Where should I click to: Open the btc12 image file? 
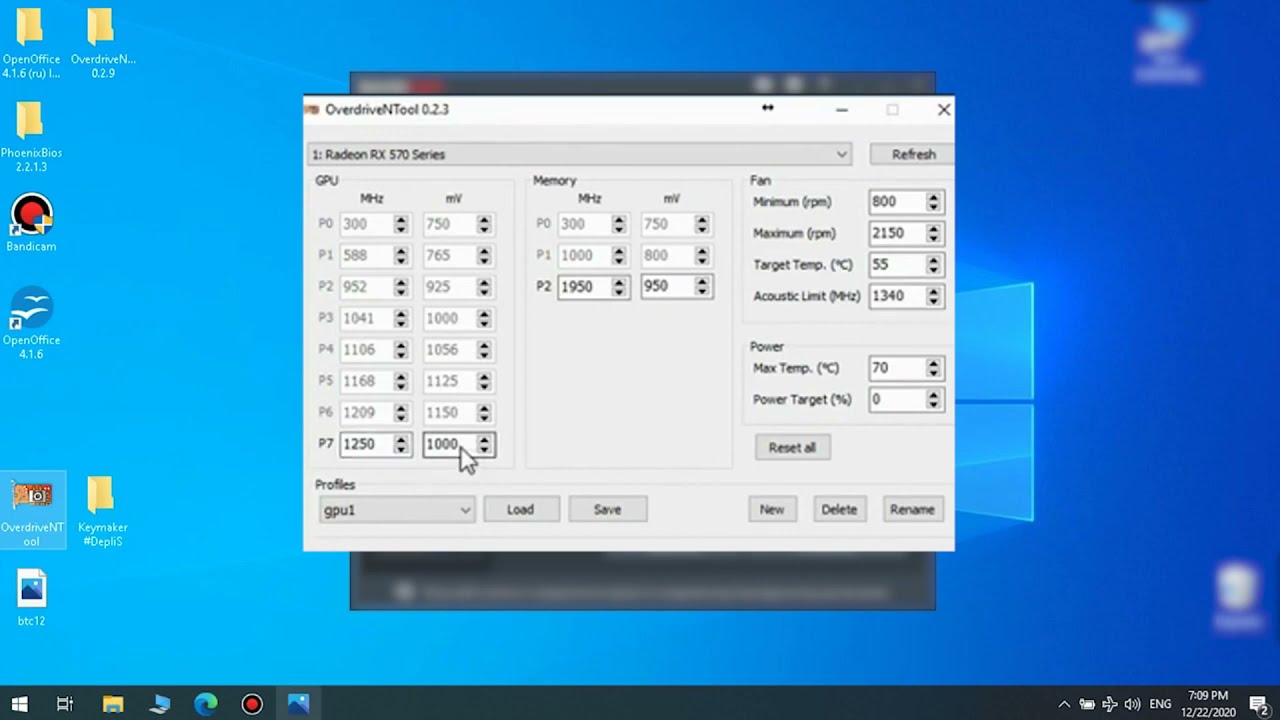click(32, 597)
